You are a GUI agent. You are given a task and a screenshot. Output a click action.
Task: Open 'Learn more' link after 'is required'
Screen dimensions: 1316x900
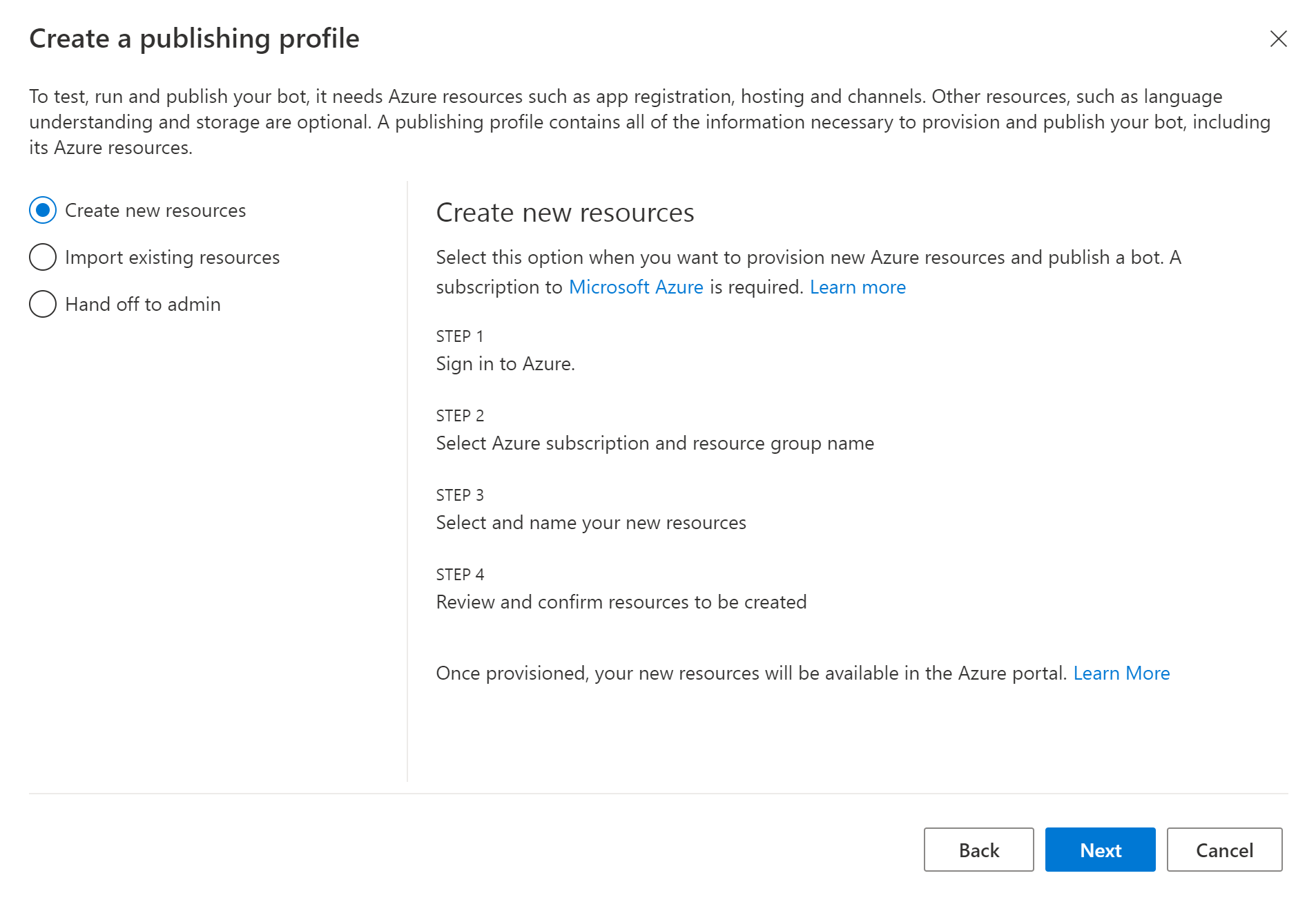857,287
